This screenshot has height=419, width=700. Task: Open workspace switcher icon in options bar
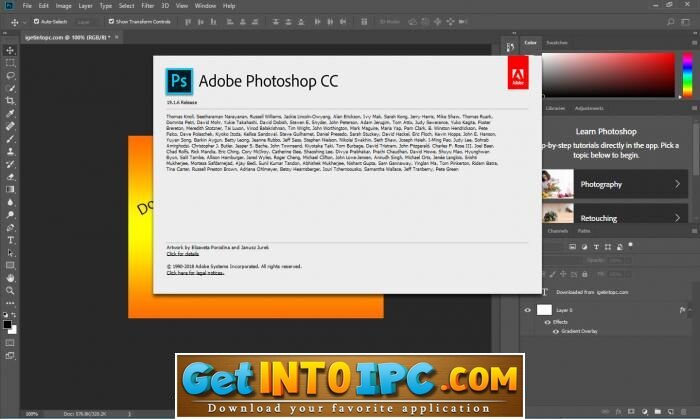coord(685,21)
